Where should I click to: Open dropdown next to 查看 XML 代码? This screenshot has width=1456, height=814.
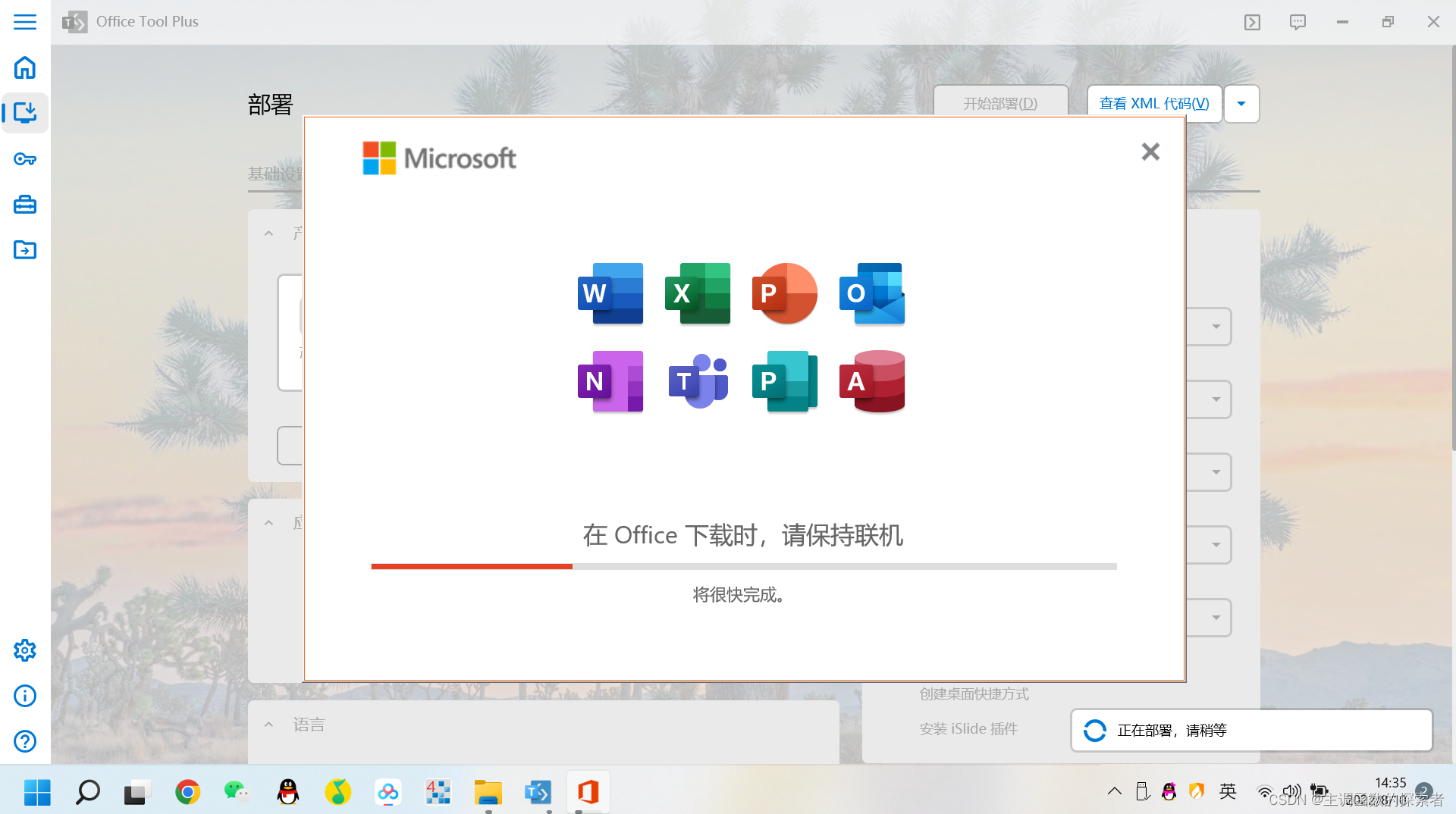pyautogui.click(x=1241, y=103)
